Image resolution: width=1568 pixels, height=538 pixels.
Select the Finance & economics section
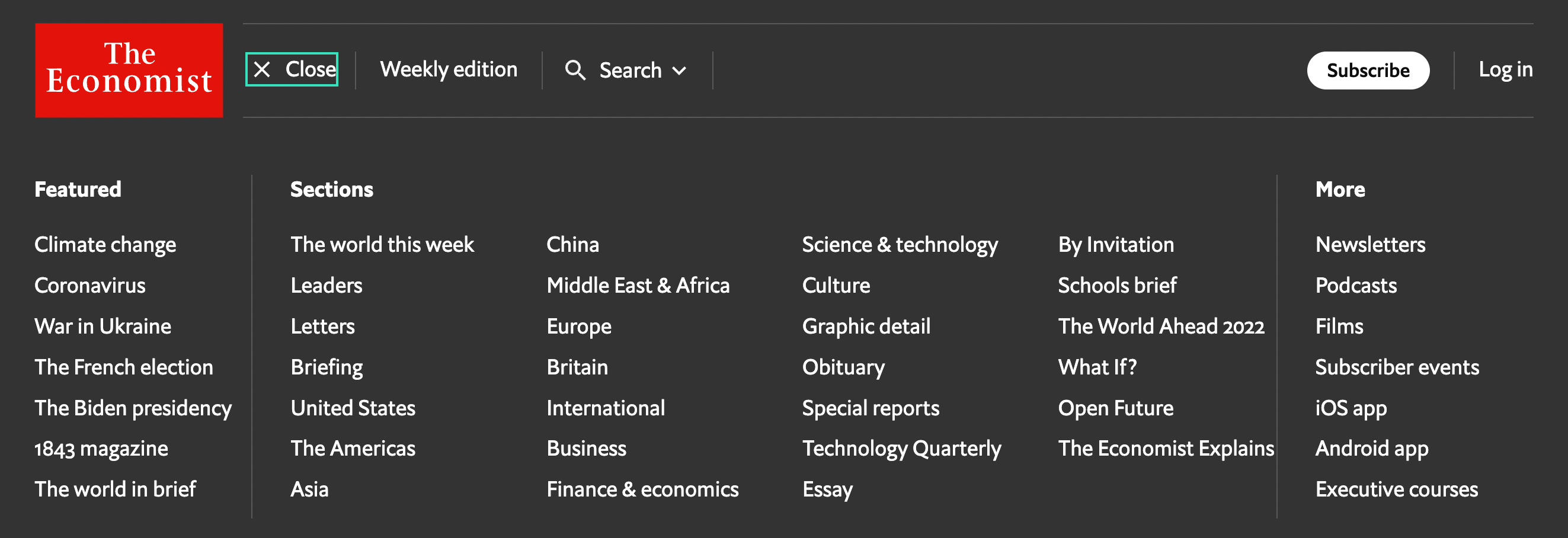pyautogui.click(x=642, y=489)
